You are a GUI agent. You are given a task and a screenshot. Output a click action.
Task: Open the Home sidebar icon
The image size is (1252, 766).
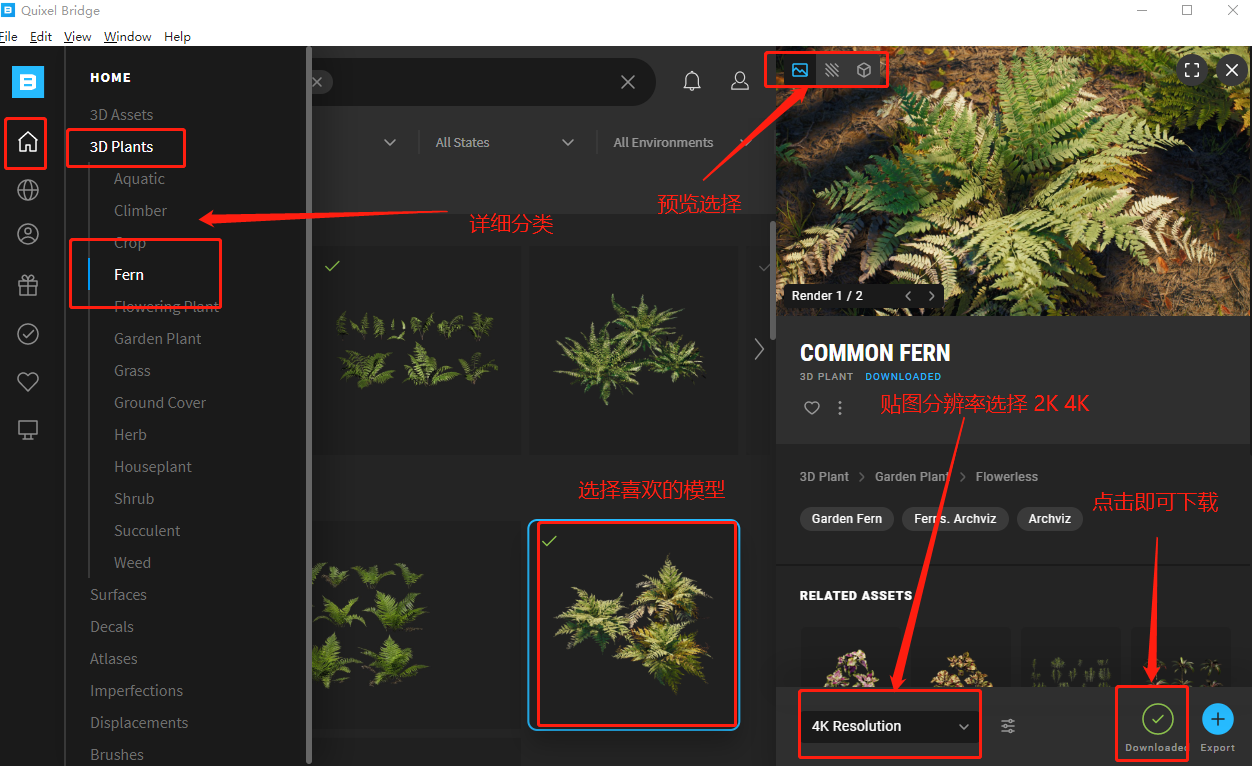pyautogui.click(x=28, y=142)
